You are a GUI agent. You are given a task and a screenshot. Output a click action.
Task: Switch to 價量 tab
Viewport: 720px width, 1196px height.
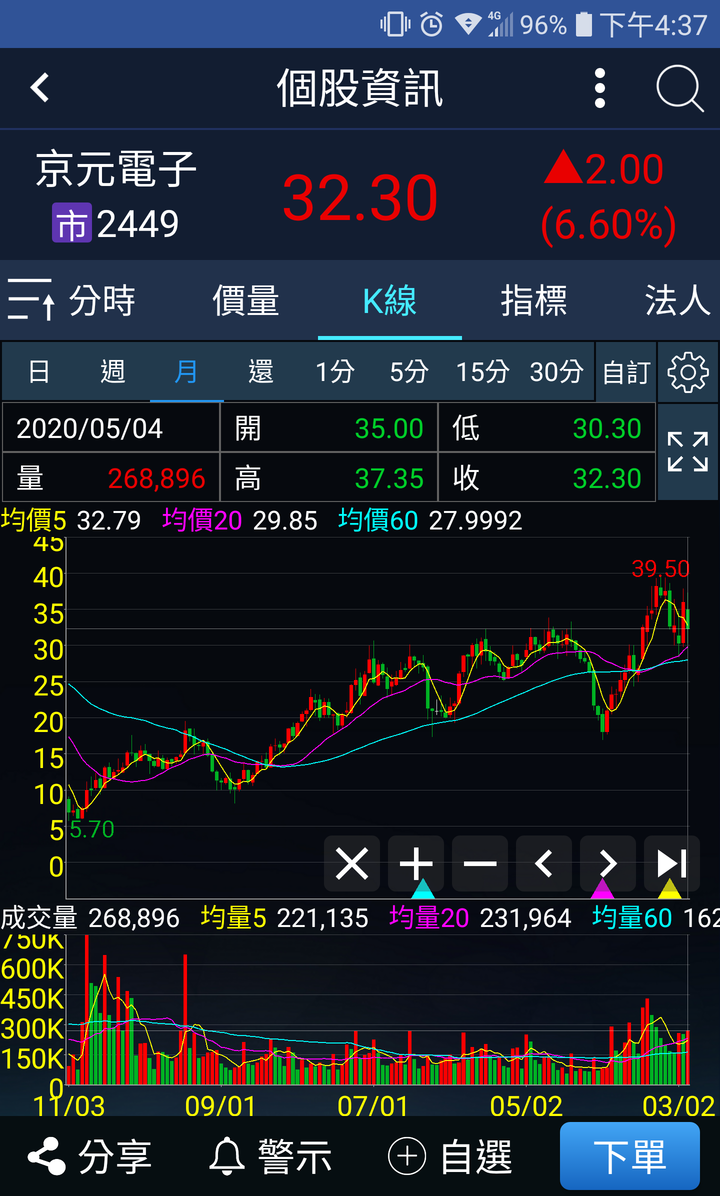click(246, 301)
